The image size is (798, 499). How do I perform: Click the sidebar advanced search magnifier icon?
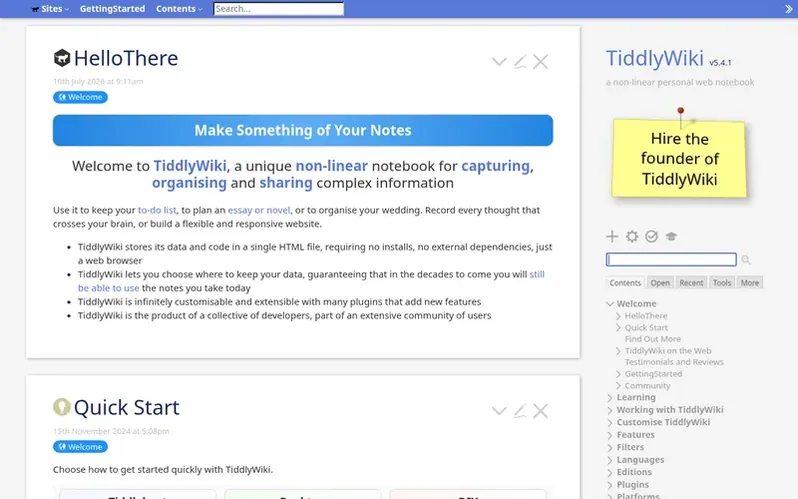click(x=746, y=260)
